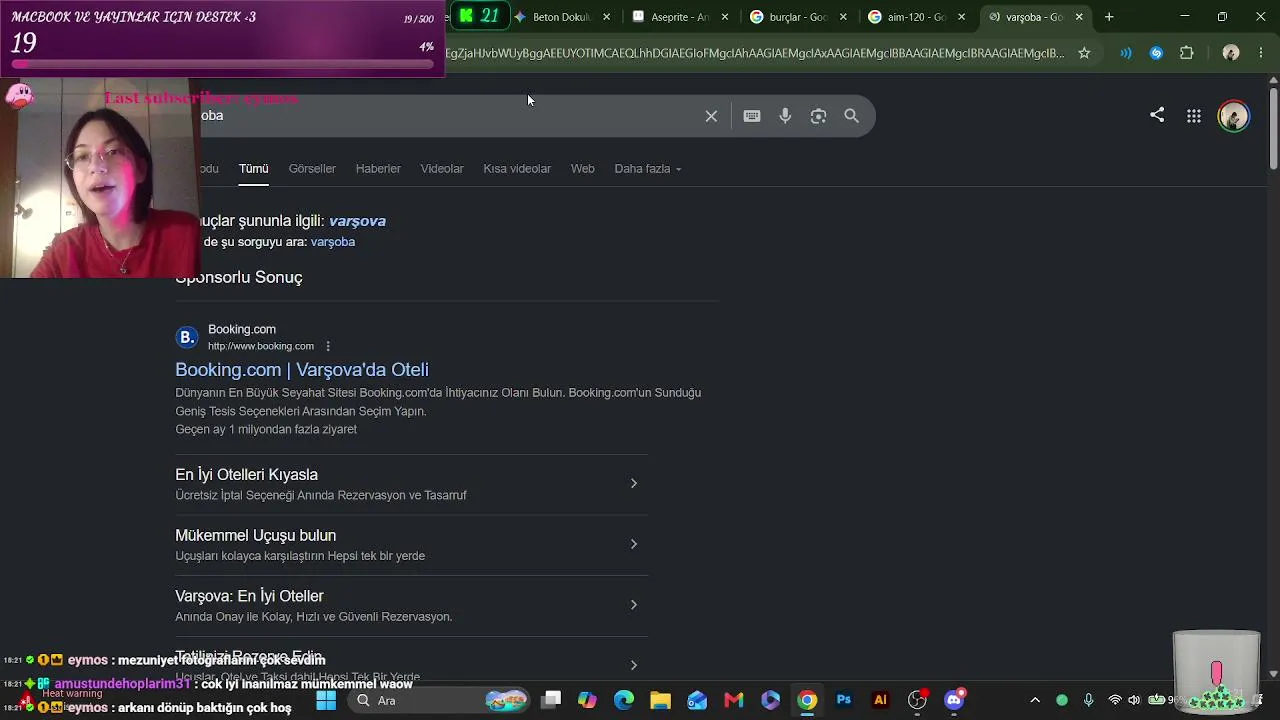Image resolution: width=1280 pixels, height=720 pixels.
Task: Close the Beton Dokulu tab
Action: [x=606, y=17]
